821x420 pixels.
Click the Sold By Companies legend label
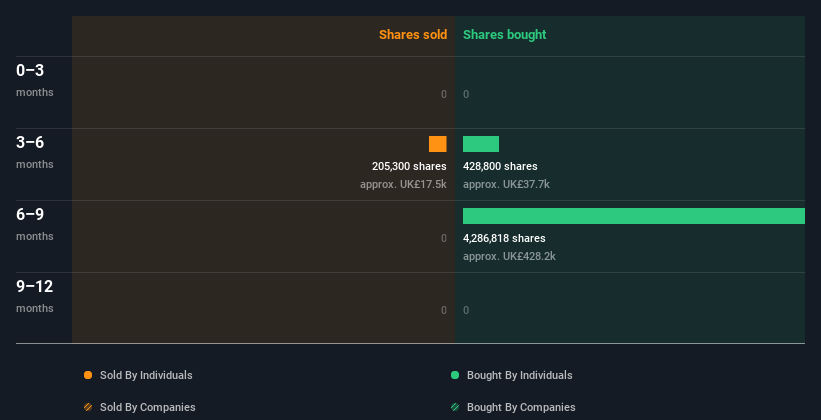[148, 407]
